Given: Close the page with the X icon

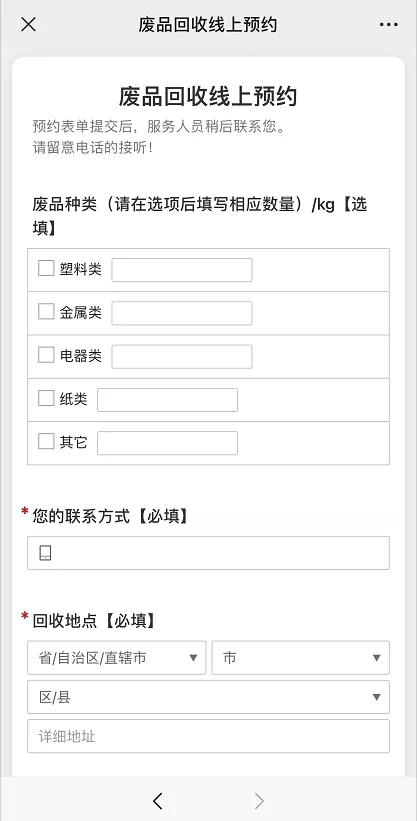Looking at the screenshot, I should [28, 24].
